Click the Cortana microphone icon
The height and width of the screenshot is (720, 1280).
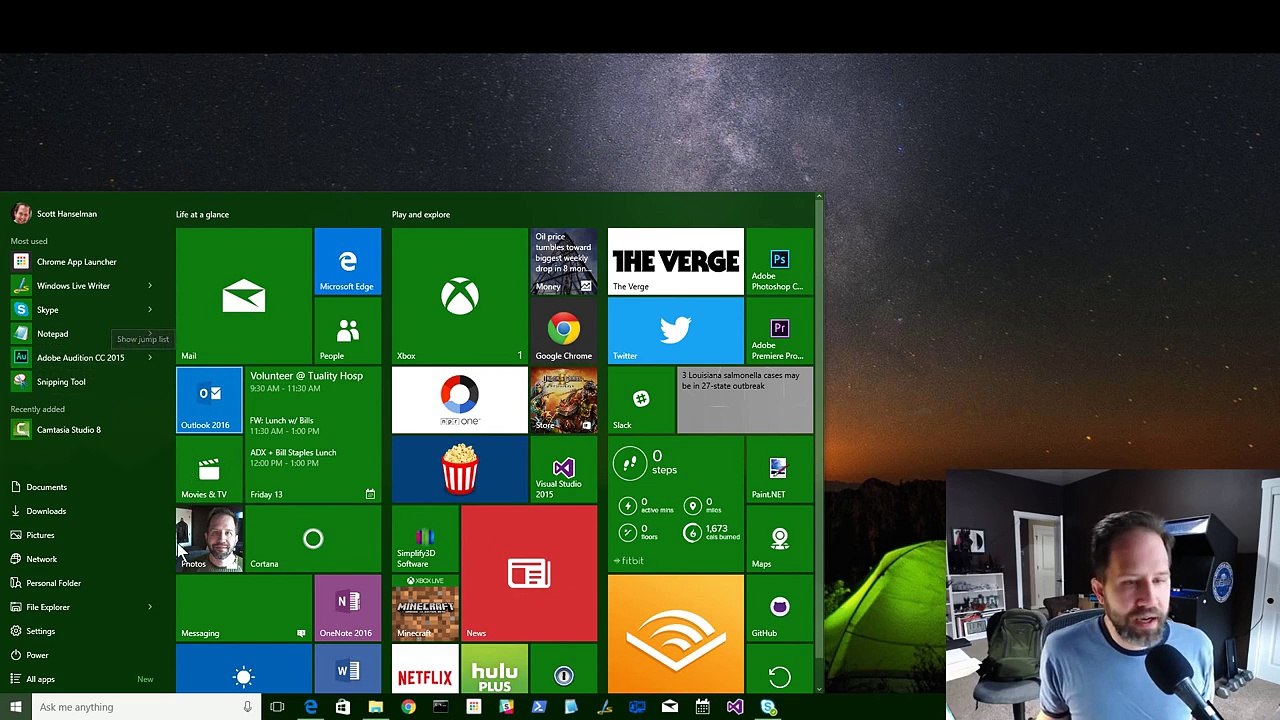[x=247, y=707]
